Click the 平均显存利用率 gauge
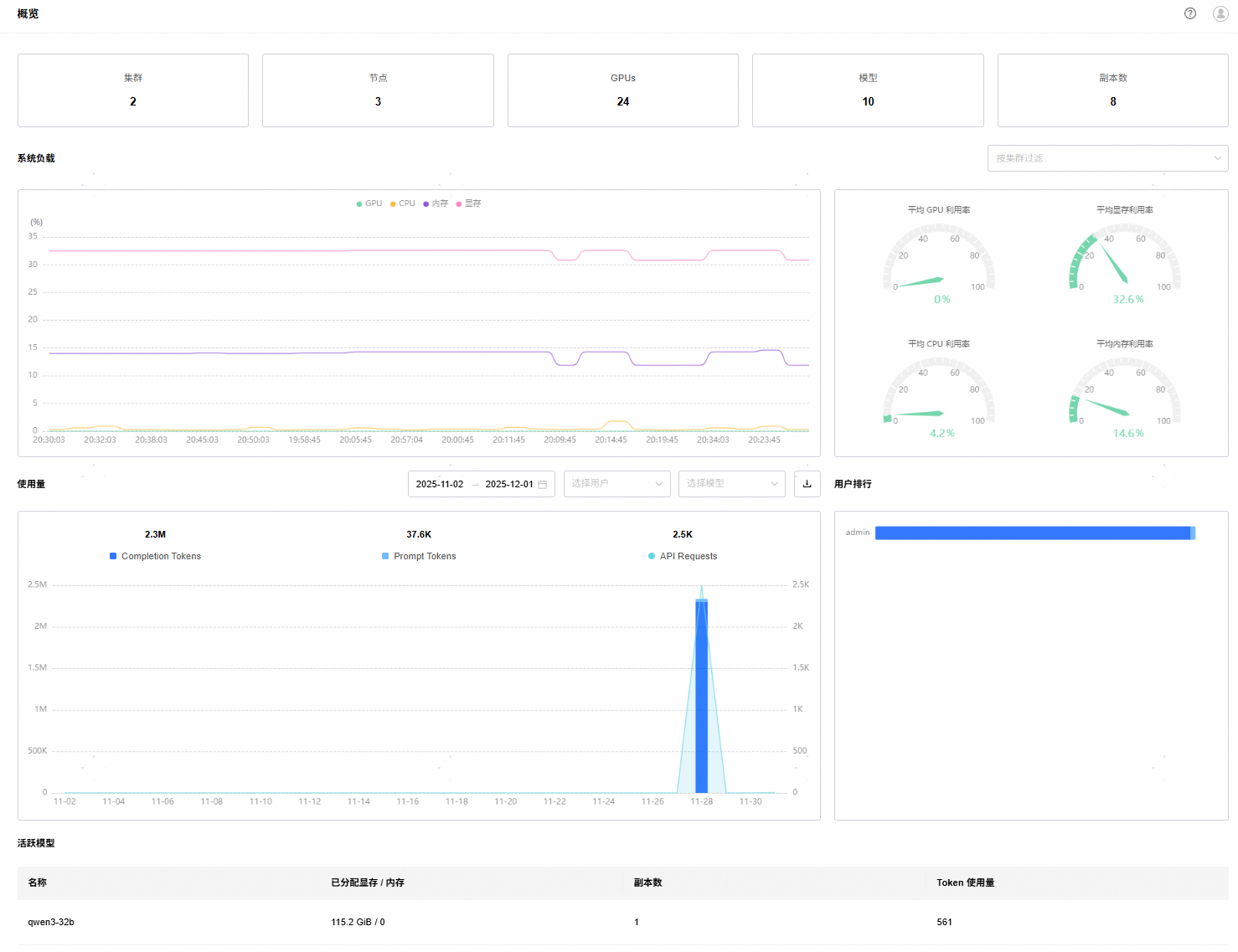 click(1125, 261)
